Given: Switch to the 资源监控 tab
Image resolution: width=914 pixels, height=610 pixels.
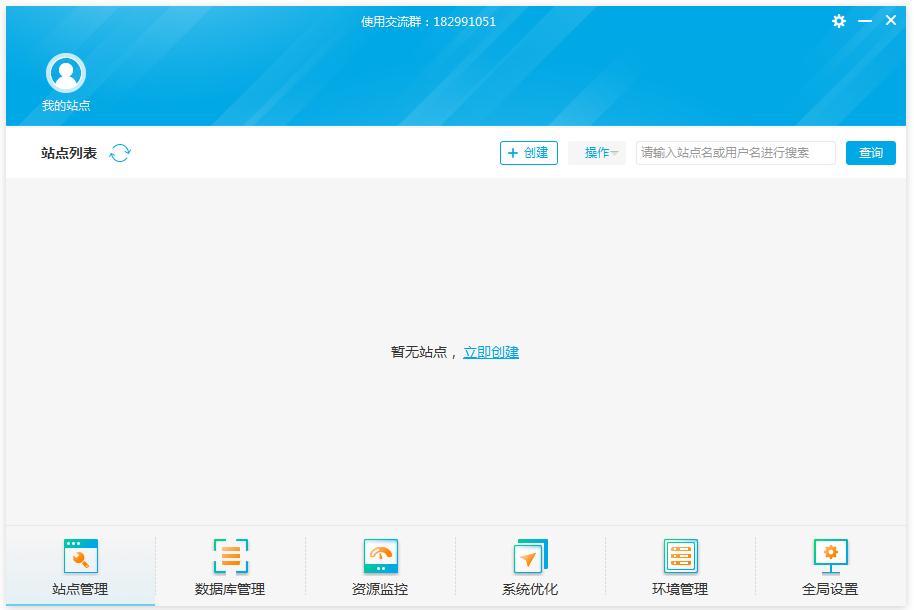Looking at the screenshot, I should coord(380,570).
